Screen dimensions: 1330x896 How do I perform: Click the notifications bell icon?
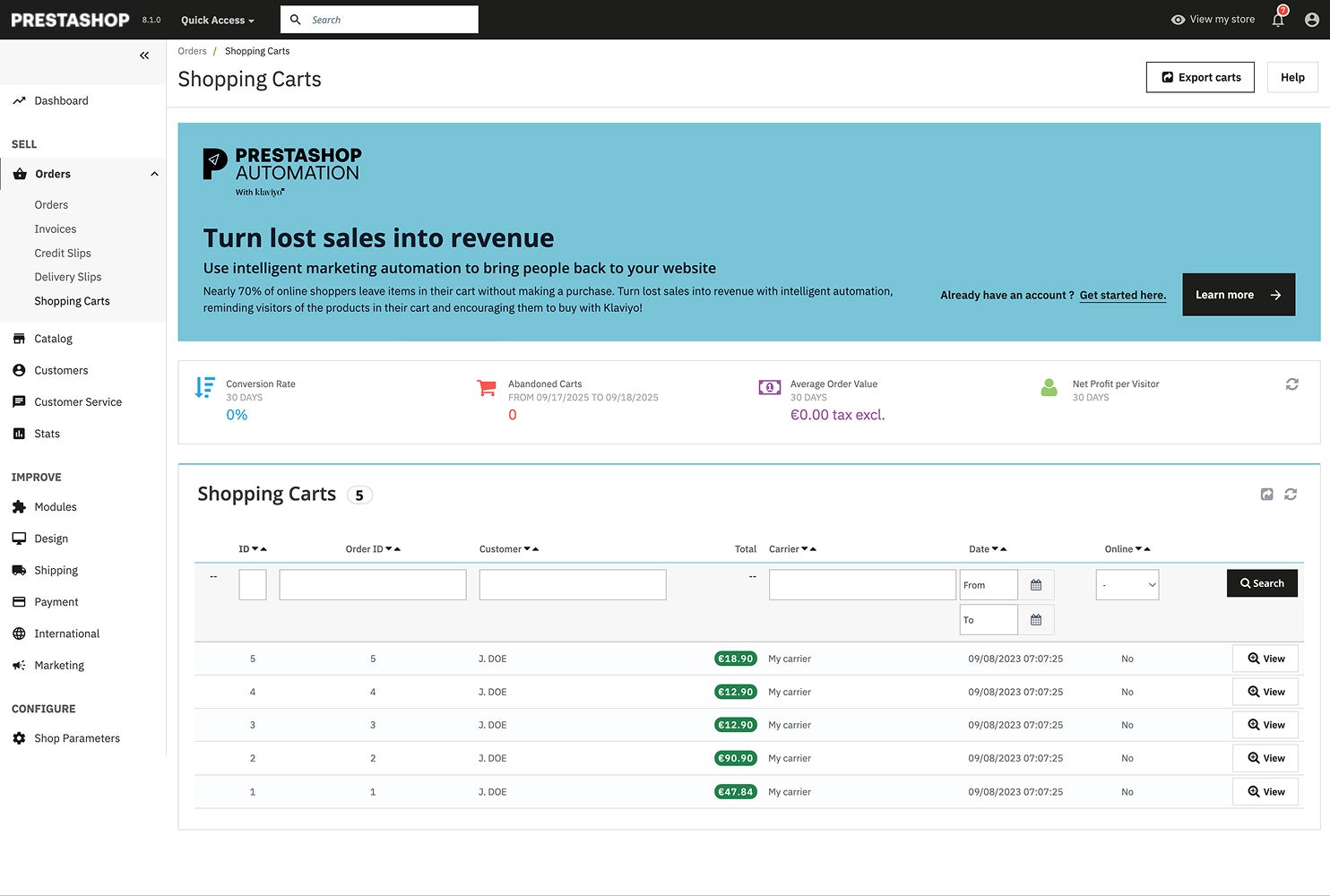(x=1278, y=20)
